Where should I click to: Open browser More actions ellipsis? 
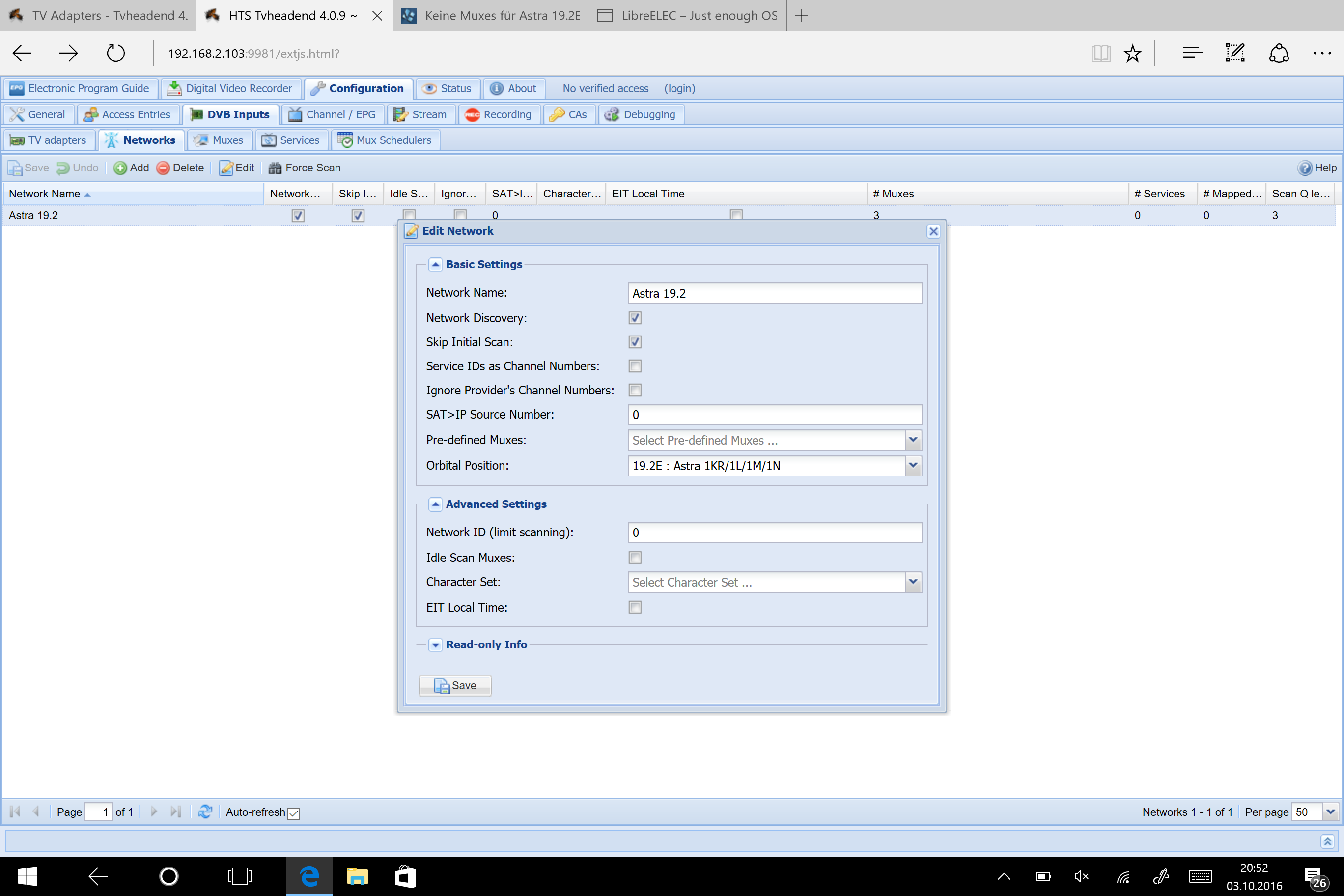1322,53
